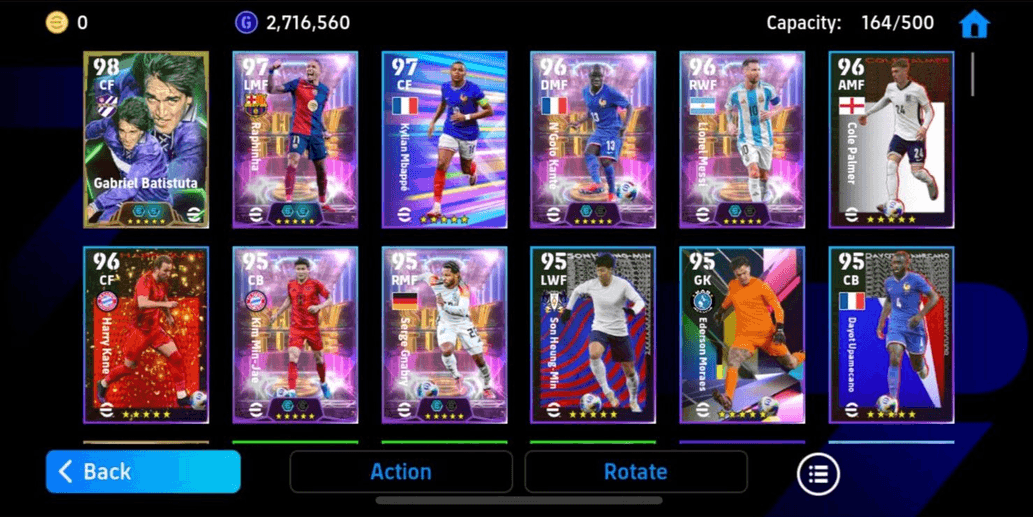Choose the Harry Kane CF card
The height and width of the screenshot is (517, 1033).
[146, 335]
